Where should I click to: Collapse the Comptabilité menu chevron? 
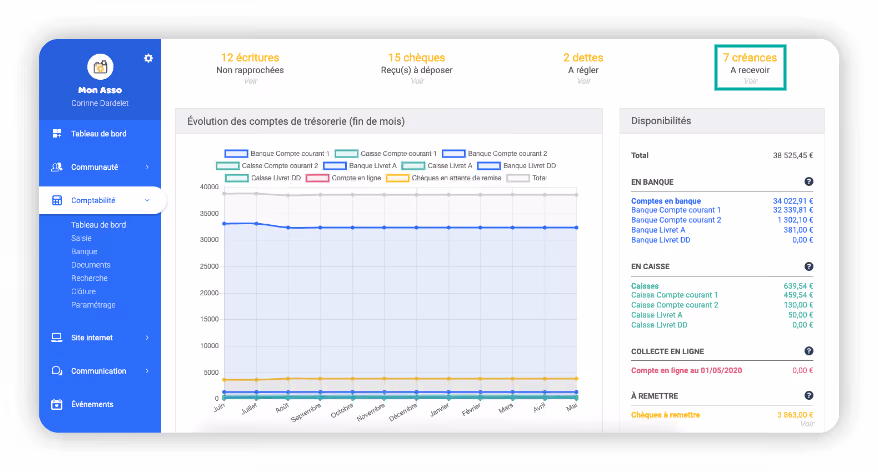[x=147, y=200]
